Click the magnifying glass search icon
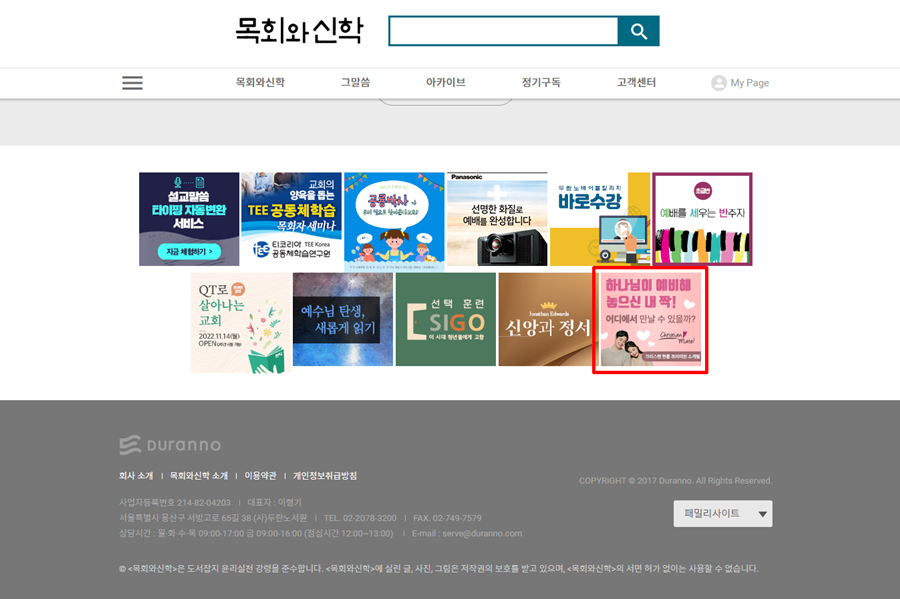 point(638,31)
